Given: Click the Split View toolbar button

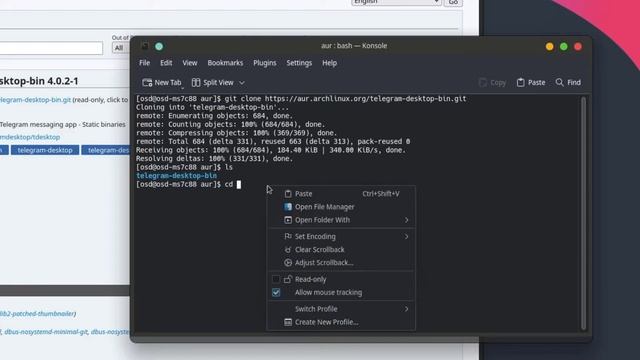Looking at the screenshot, I should pos(213,83).
